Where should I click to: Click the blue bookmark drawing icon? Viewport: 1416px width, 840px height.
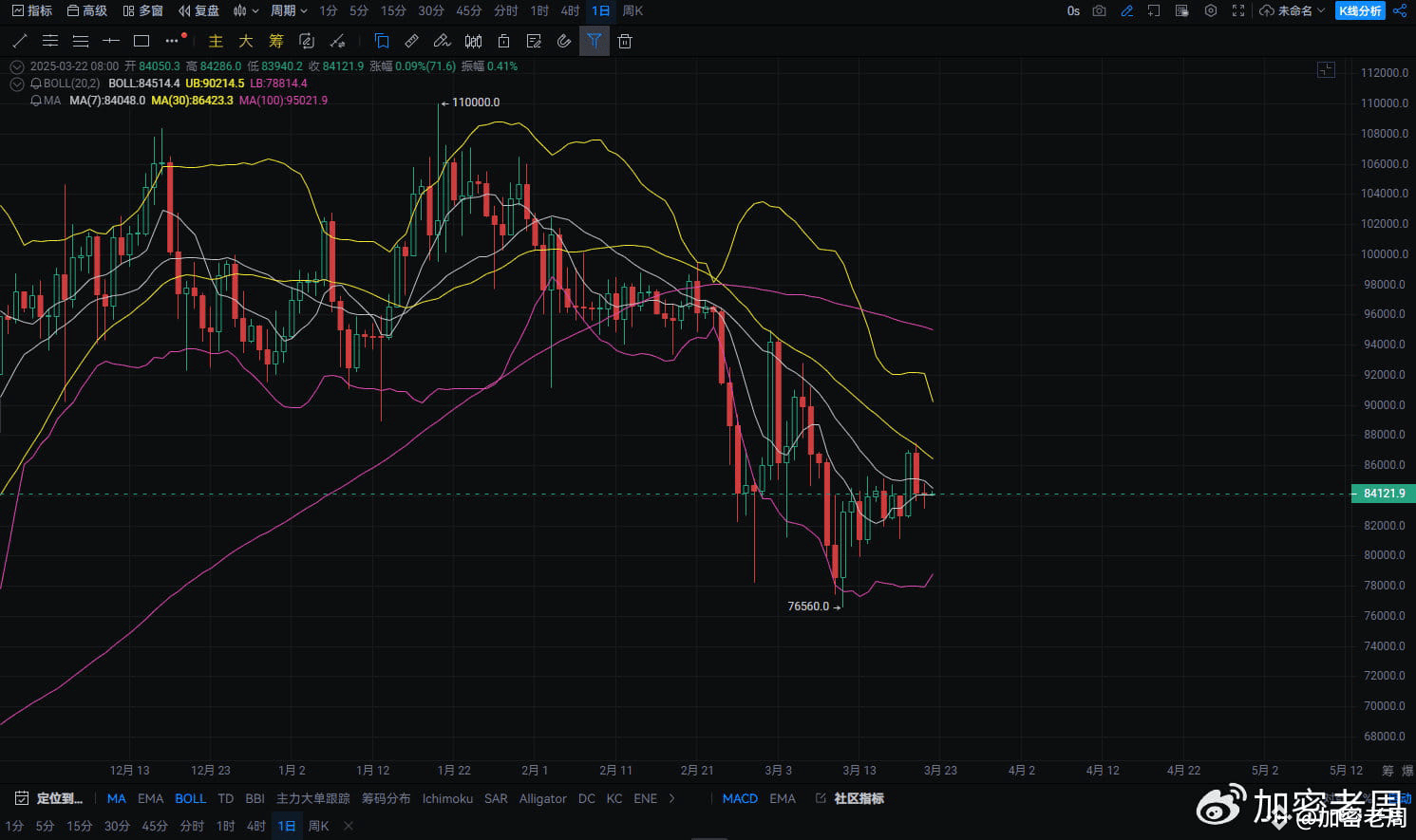[382, 41]
